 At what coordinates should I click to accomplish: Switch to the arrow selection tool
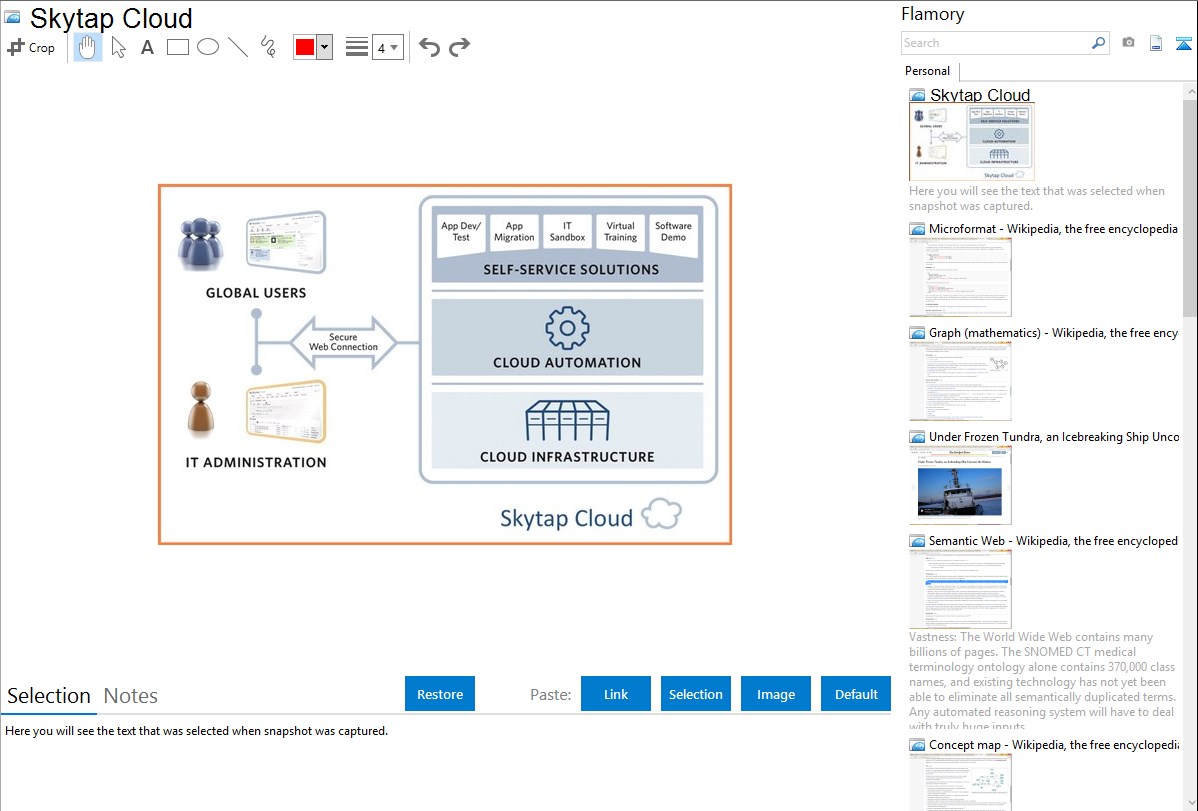click(x=117, y=47)
